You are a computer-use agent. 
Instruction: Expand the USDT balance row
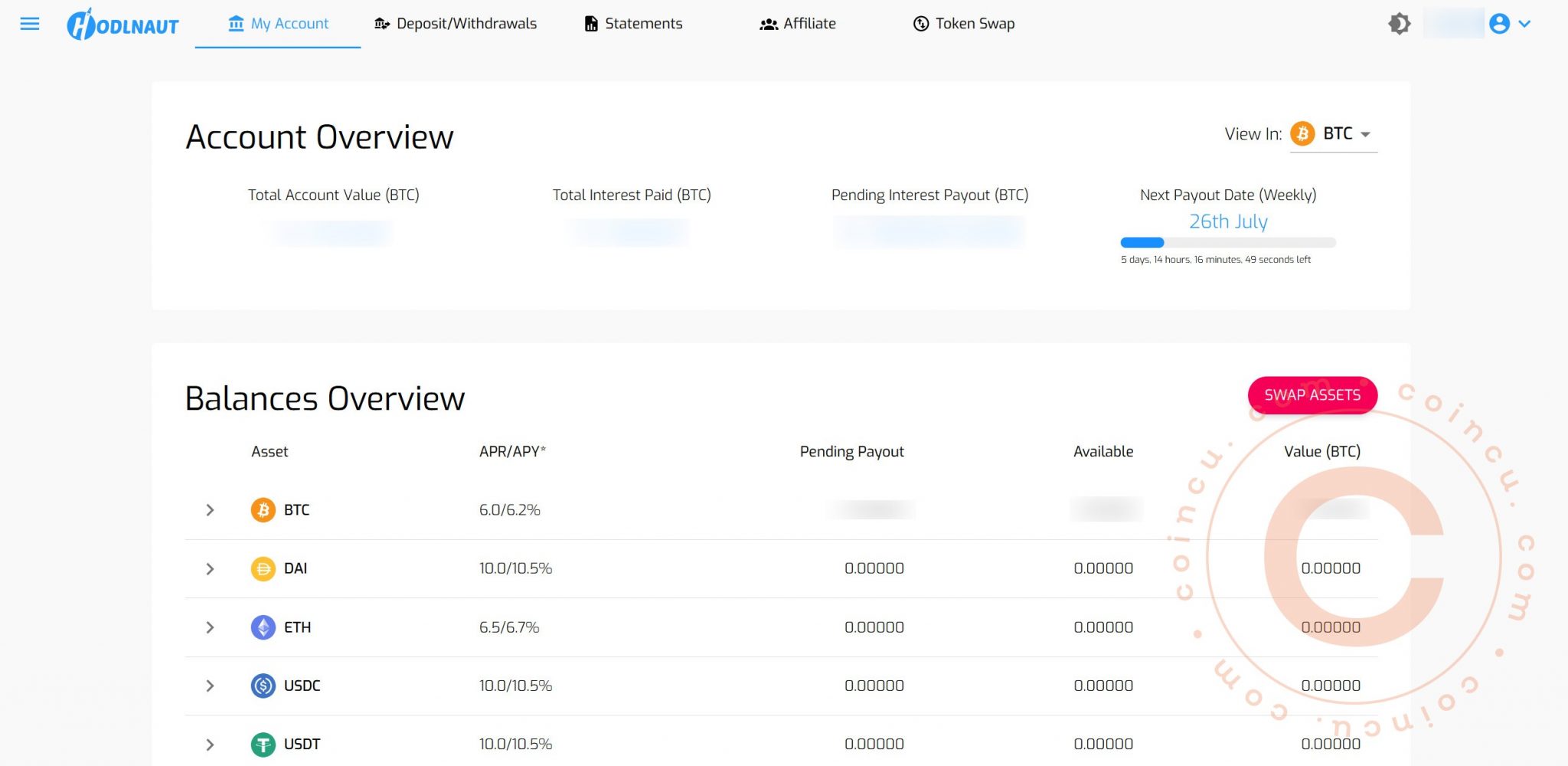pos(210,744)
